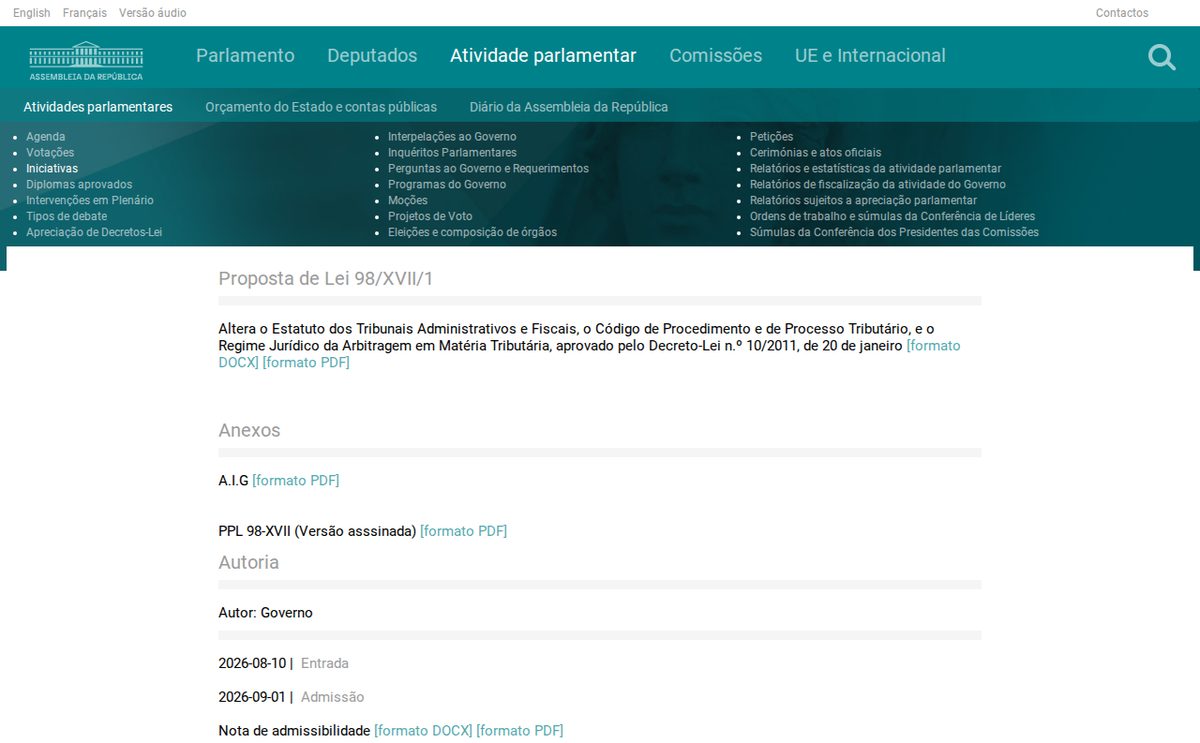This screenshot has height=743, width=1200.
Task: Select the Atividades parlamentares tab
Action: (x=98, y=107)
